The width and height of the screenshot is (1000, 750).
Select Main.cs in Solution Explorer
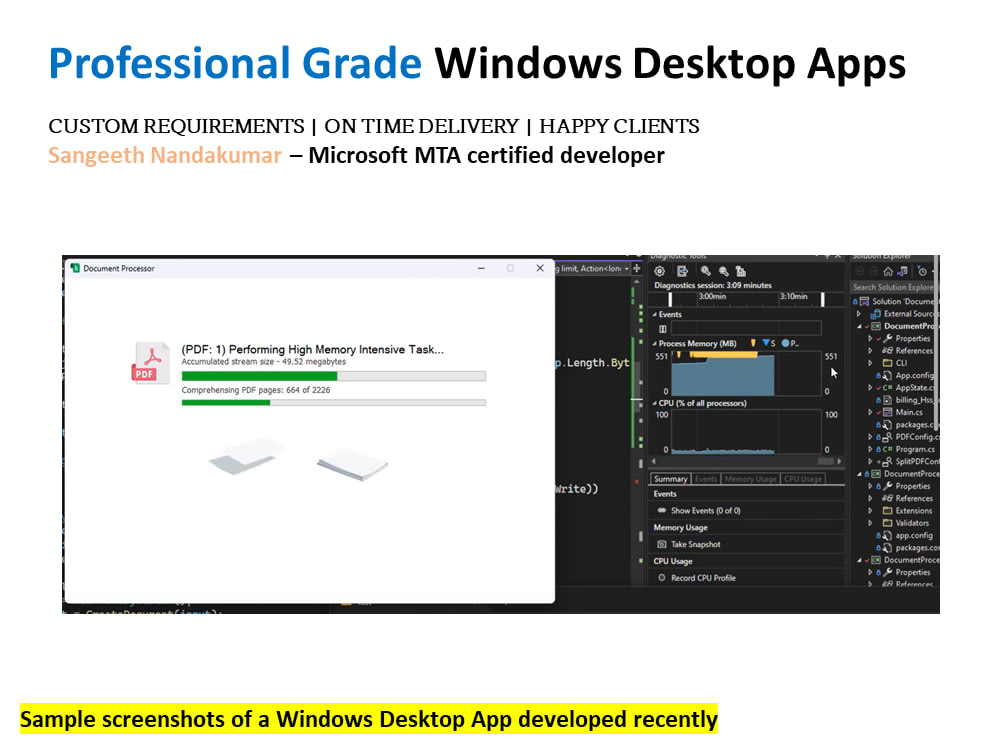click(x=909, y=411)
